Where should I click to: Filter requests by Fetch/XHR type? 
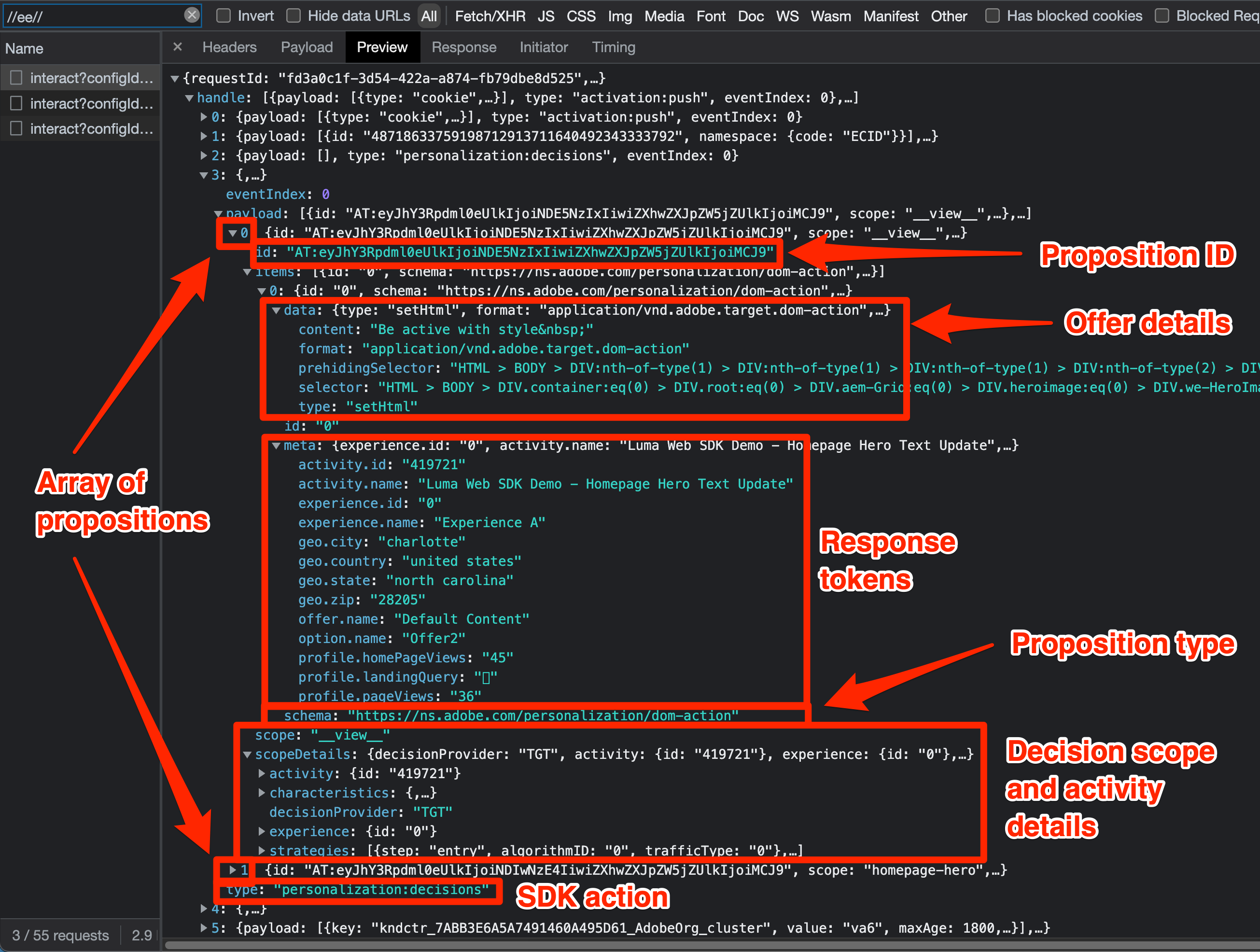490,16
